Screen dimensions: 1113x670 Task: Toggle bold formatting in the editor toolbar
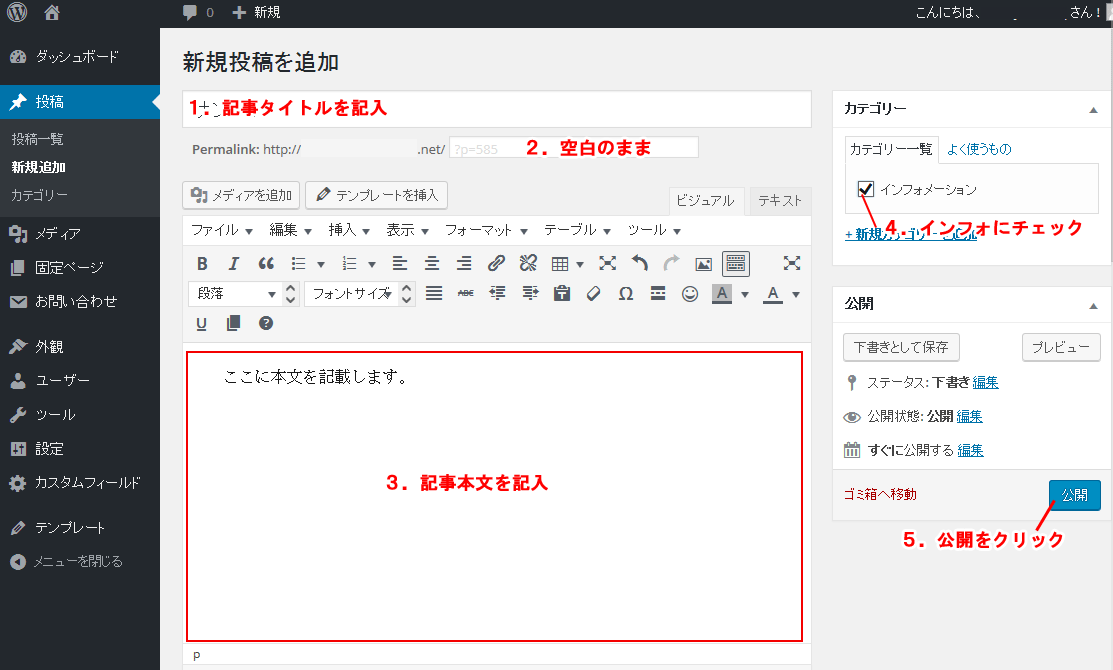tap(202, 264)
